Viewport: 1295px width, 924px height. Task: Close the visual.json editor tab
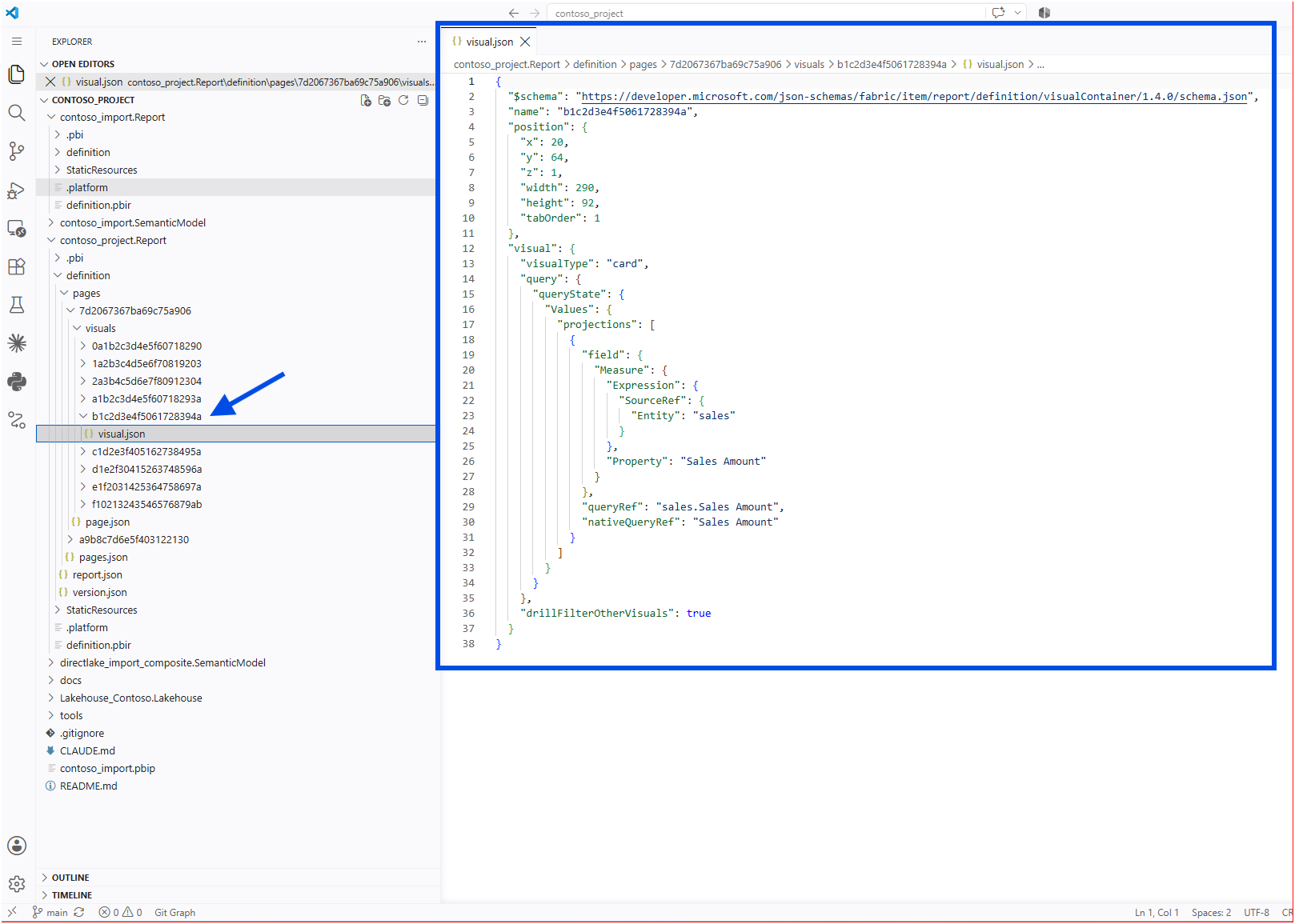click(x=525, y=42)
